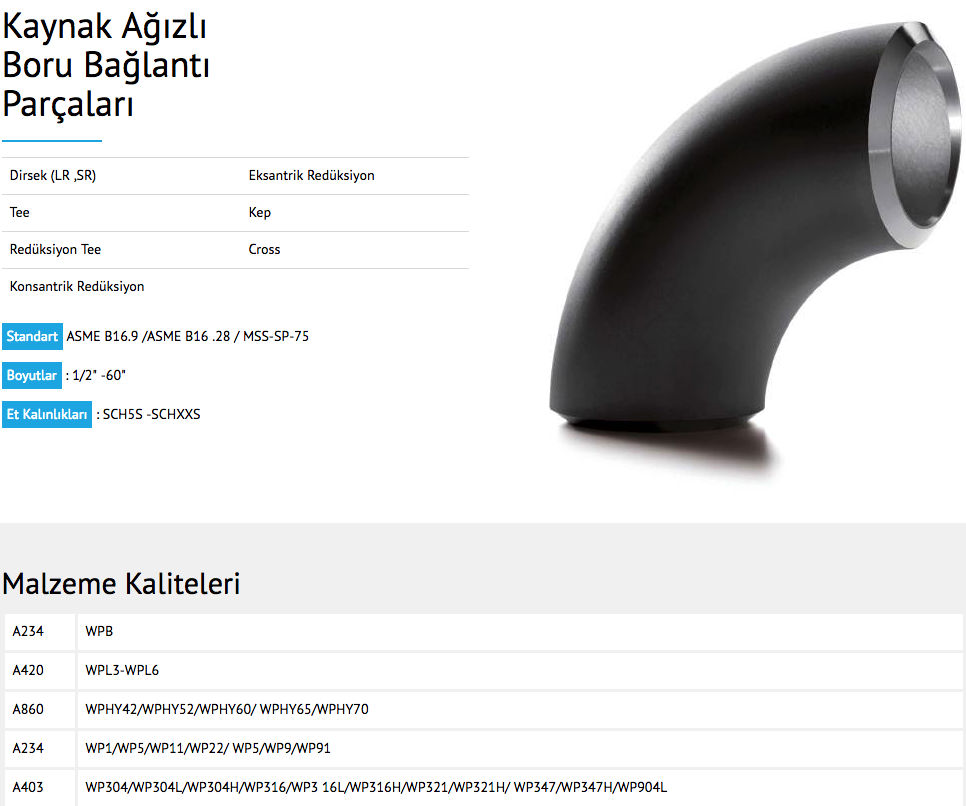Viewport: 966px width, 806px height.
Task: Click the Kaynak Ağızlı Boru Bağlantı Parçaları heading
Action: pos(105,65)
